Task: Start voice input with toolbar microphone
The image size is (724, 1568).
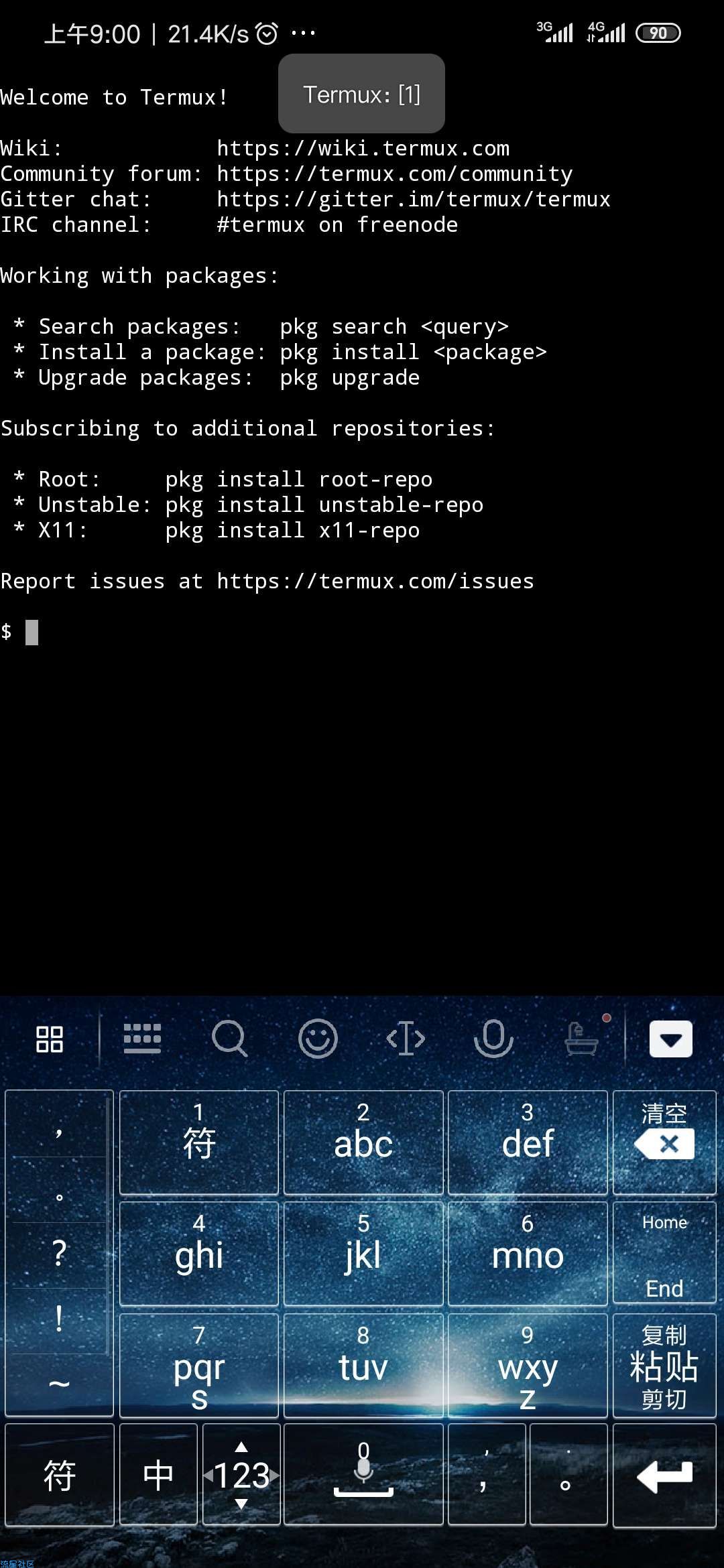Action: (x=493, y=1039)
